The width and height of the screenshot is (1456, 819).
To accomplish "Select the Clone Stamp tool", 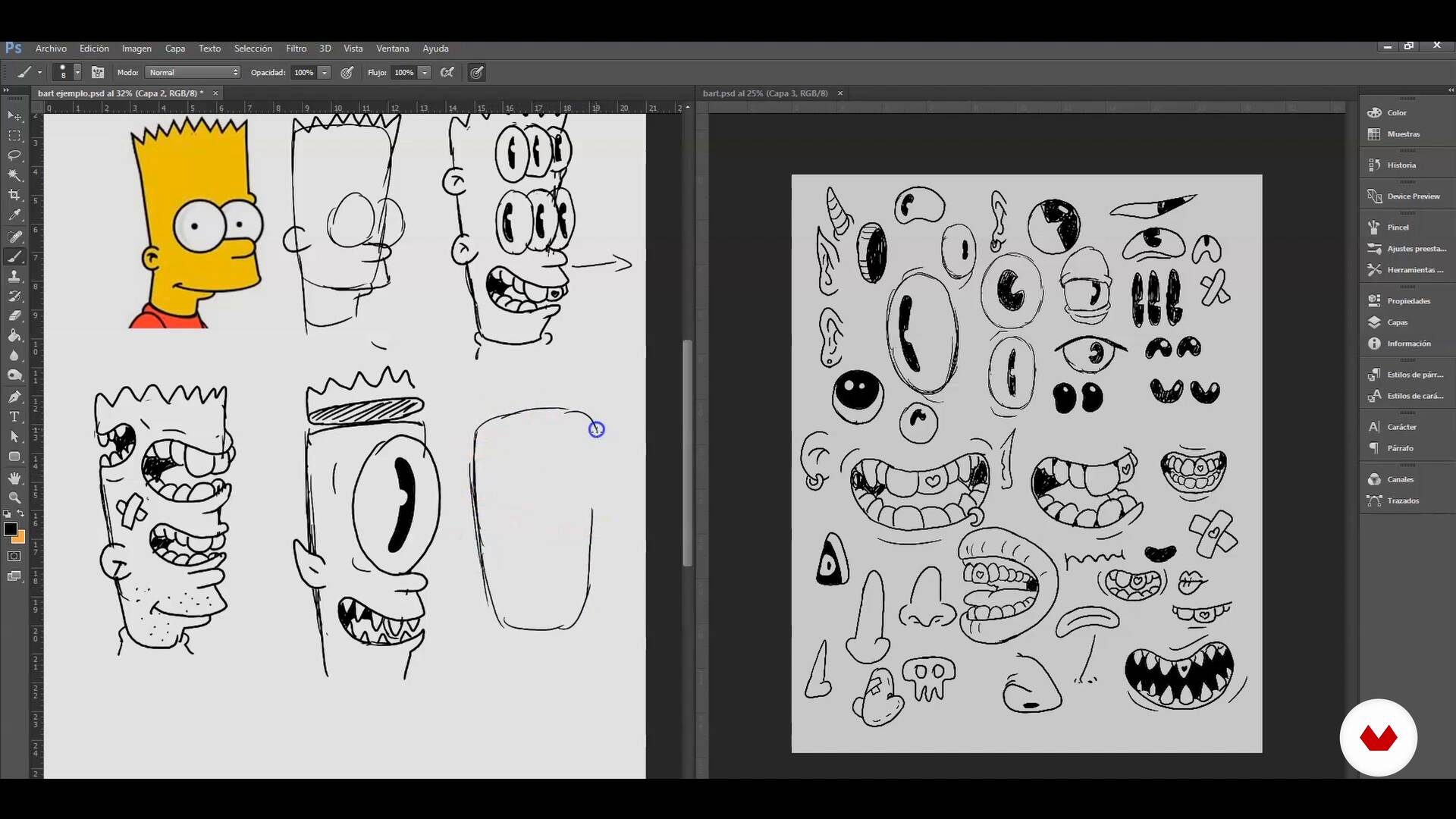I will (14, 276).
